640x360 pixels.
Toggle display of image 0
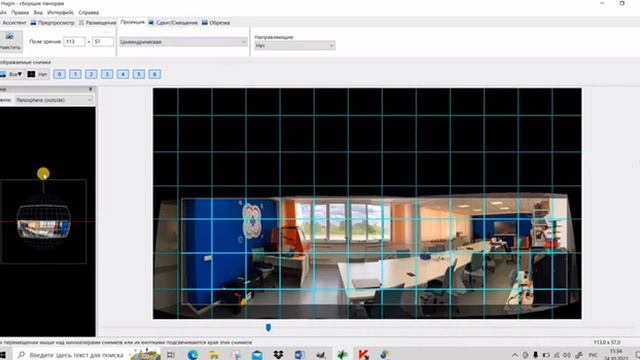tap(60, 74)
